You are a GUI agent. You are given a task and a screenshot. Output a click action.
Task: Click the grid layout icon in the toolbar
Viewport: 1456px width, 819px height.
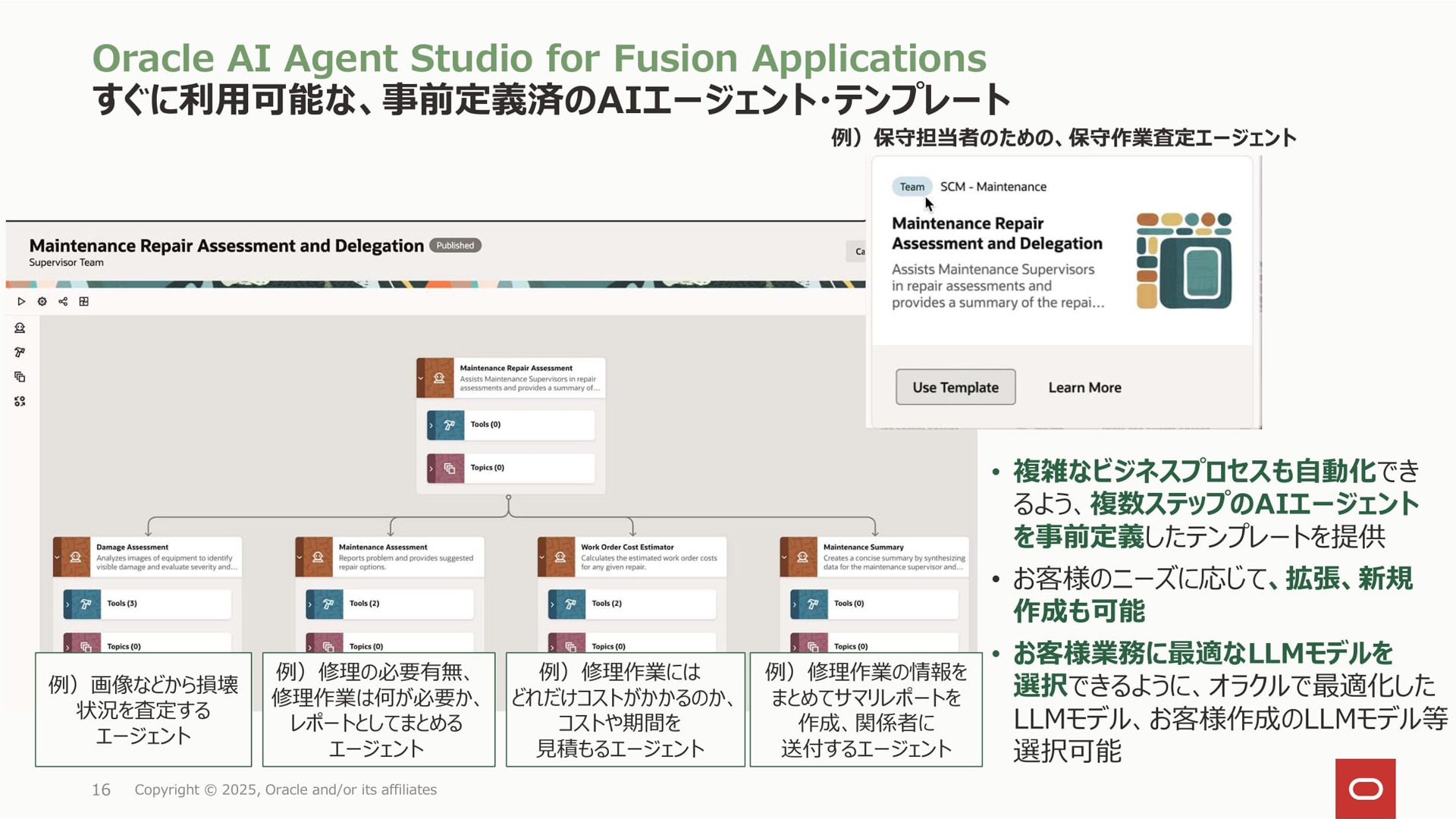coord(84,302)
